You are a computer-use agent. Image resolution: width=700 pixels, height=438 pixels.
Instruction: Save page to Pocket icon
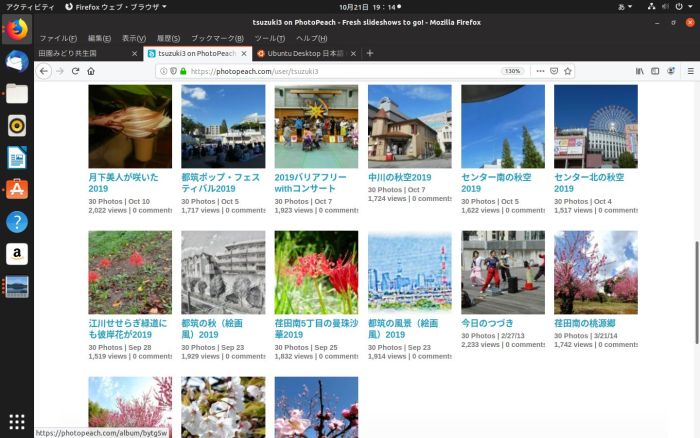coord(553,71)
